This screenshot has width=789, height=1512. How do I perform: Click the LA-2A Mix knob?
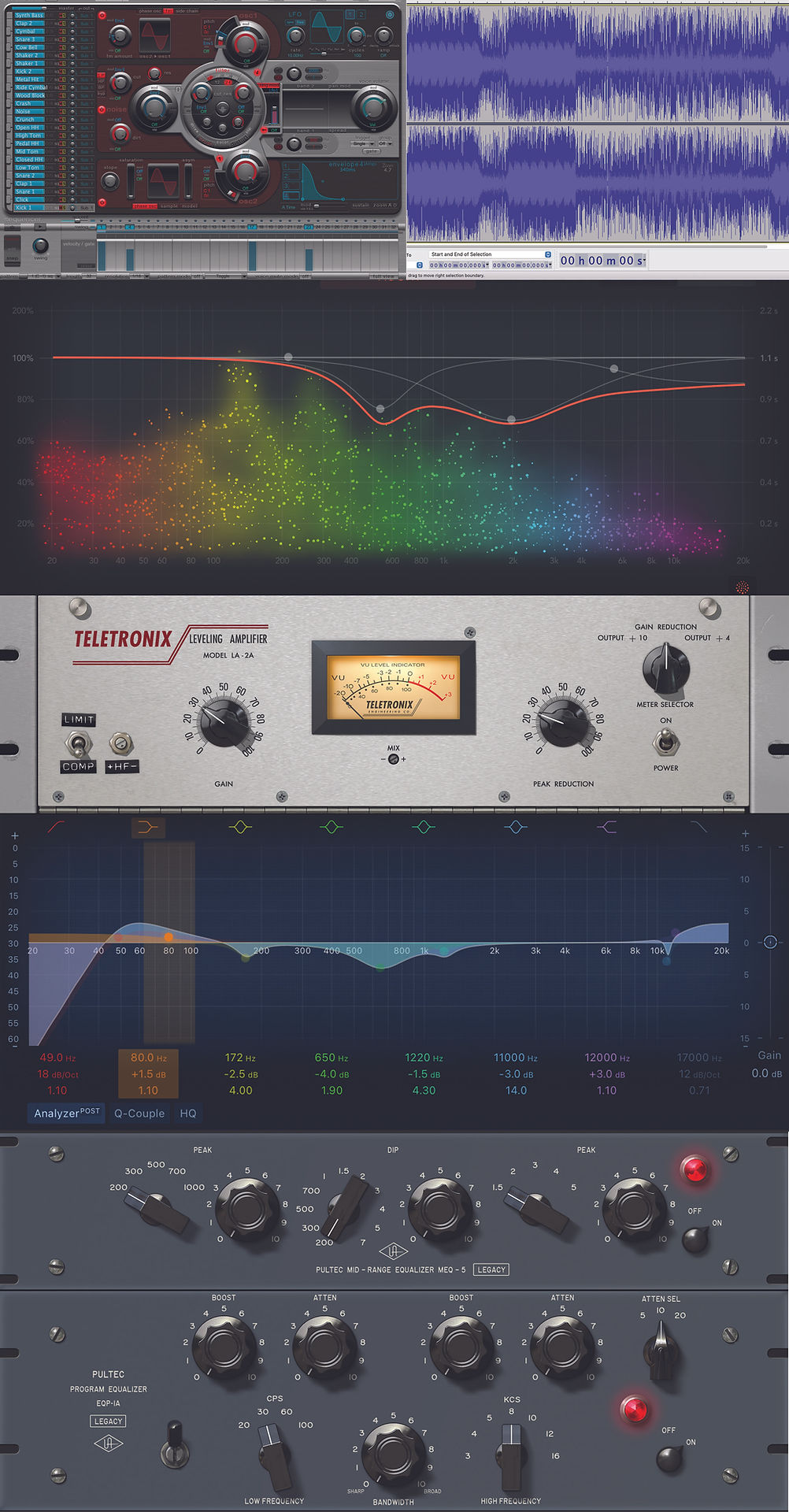[393, 759]
